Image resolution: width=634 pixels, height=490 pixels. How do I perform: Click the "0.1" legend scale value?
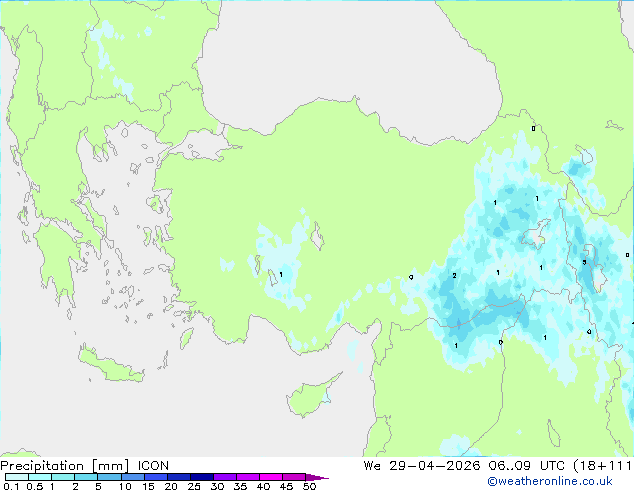coord(11,486)
